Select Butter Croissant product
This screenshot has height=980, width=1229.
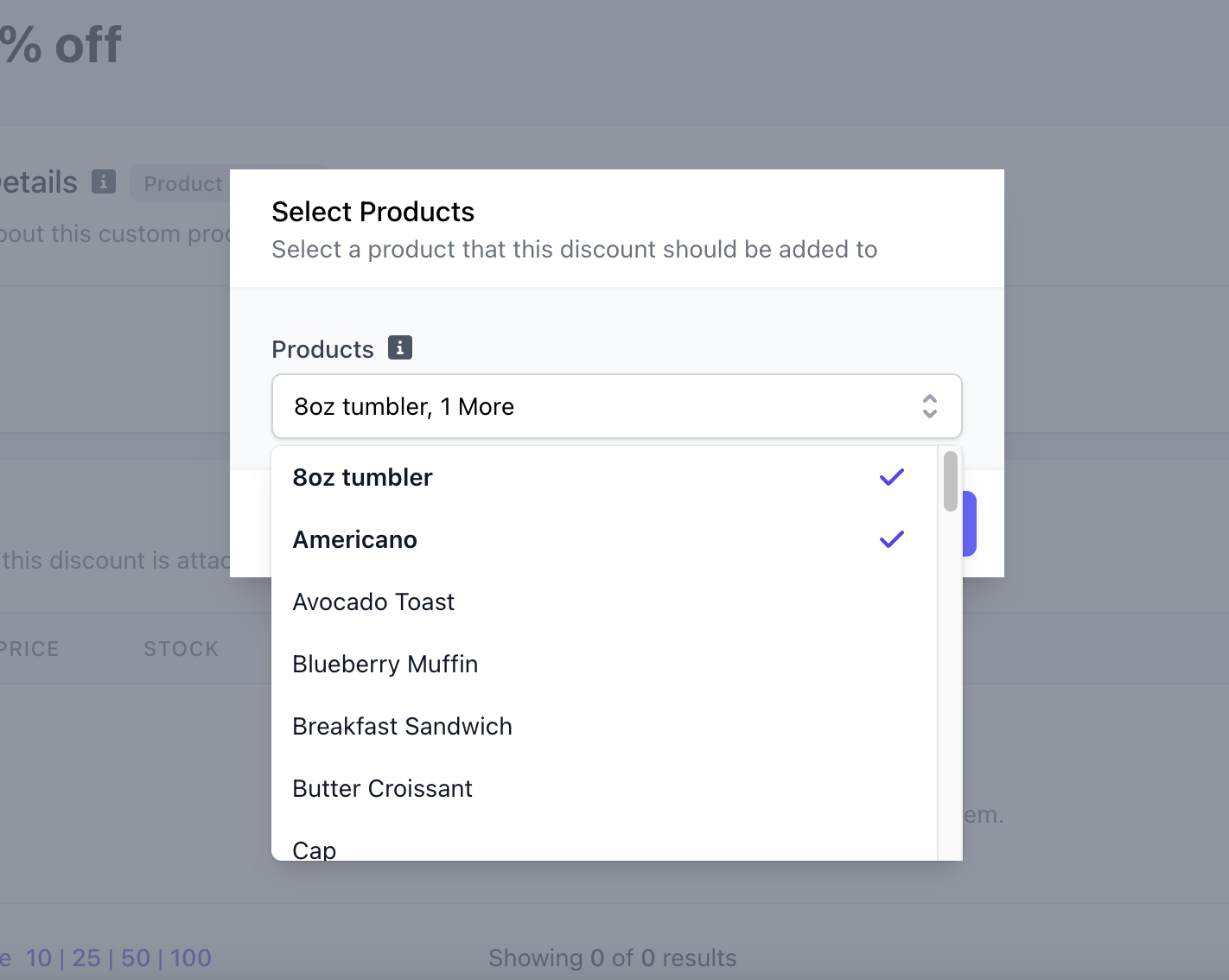(x=382, y=788)
